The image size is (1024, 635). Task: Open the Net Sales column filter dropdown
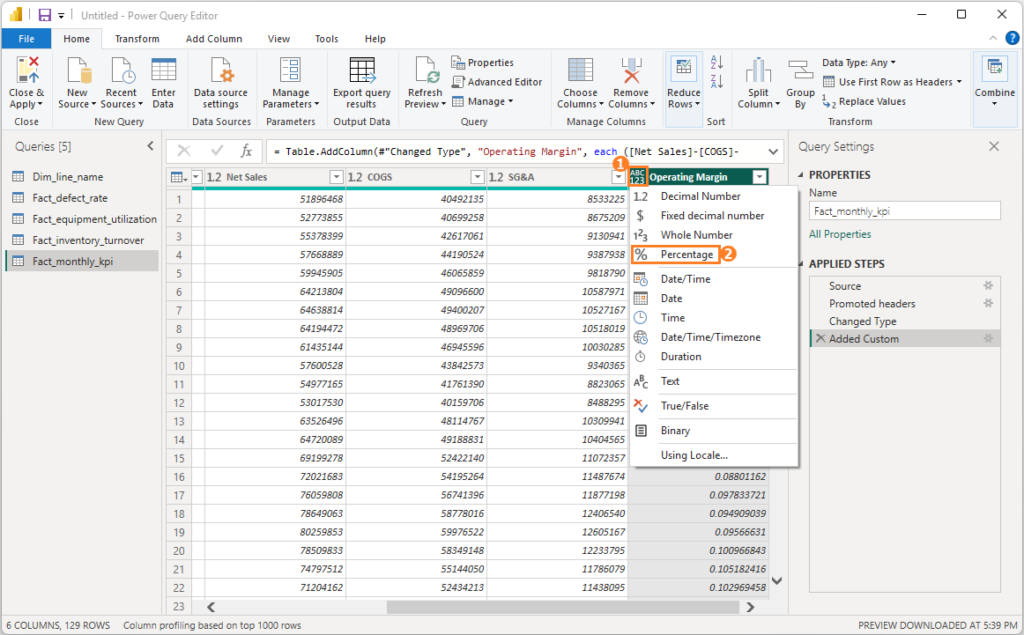(336, 176)
